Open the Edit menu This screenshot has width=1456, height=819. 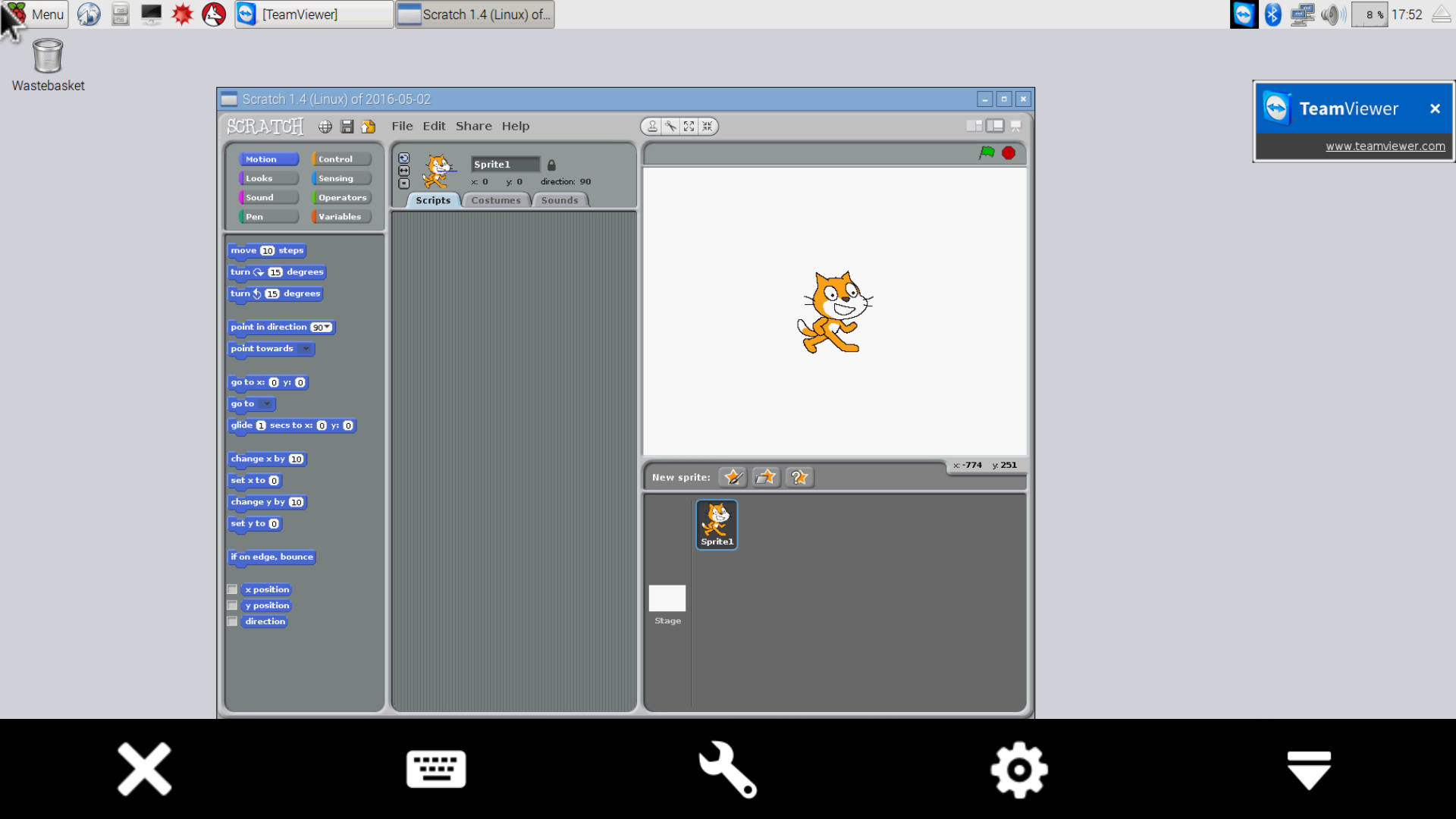pyautogui.click(x=434, y=126)
